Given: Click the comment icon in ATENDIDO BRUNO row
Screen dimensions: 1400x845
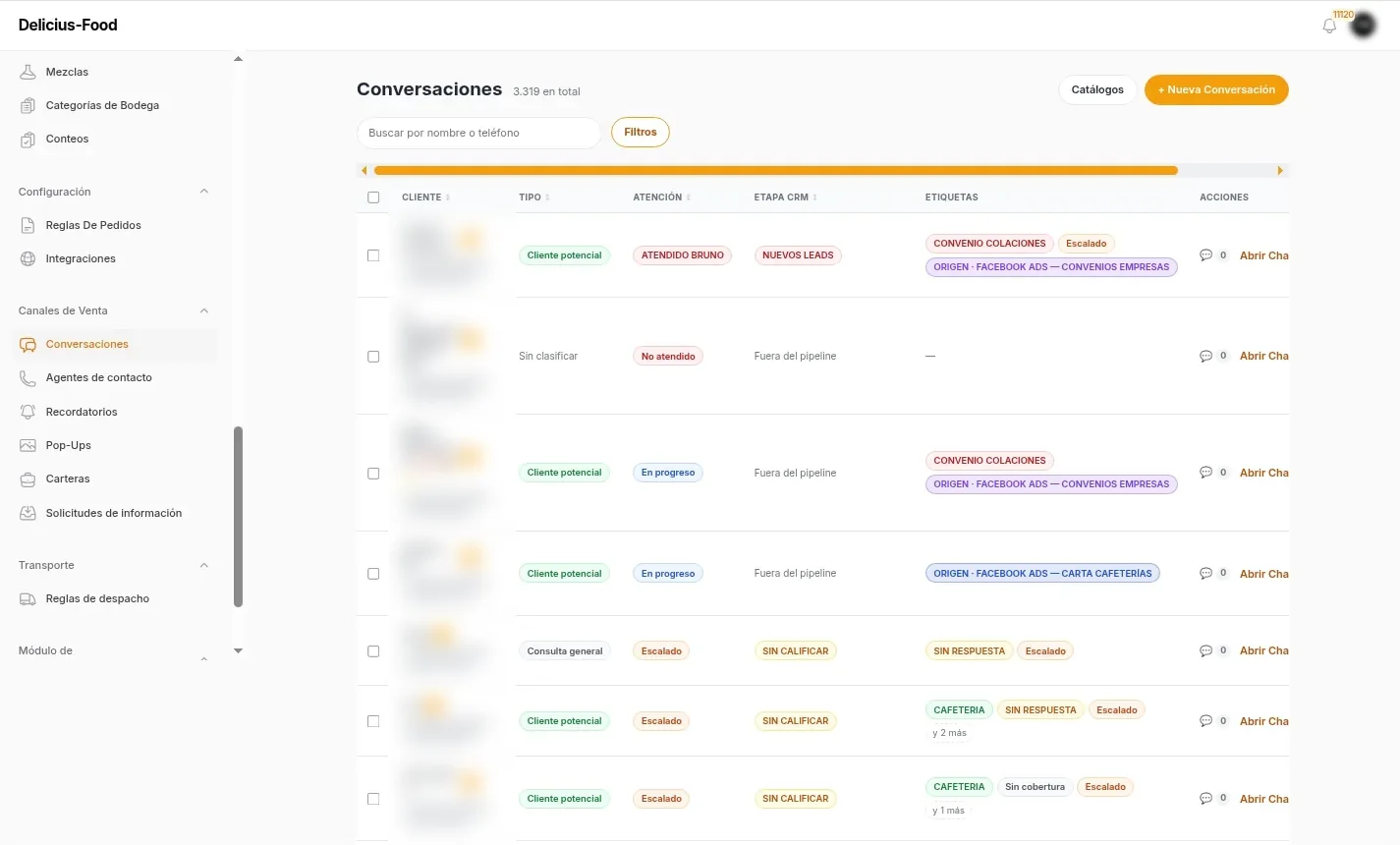Looking at the screenshot, I should [1205, 255].
